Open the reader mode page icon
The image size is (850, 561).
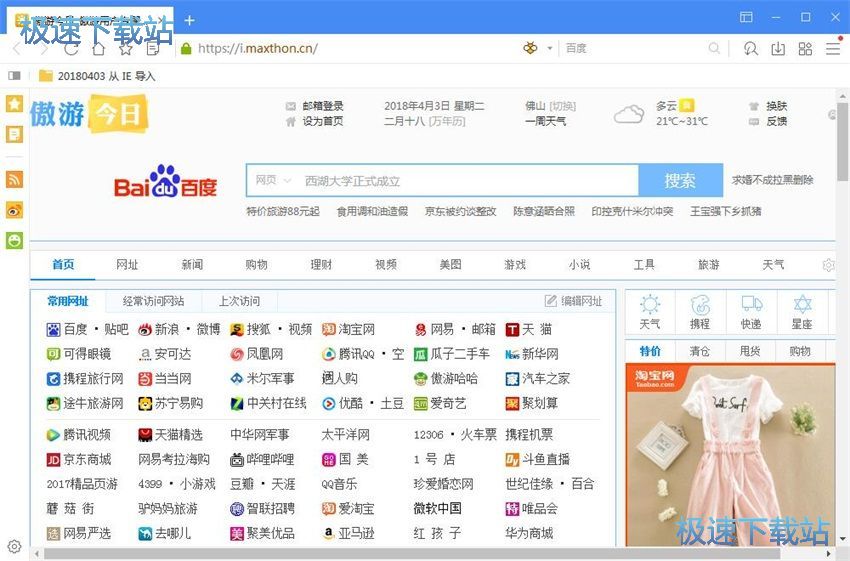click(153, 49)
